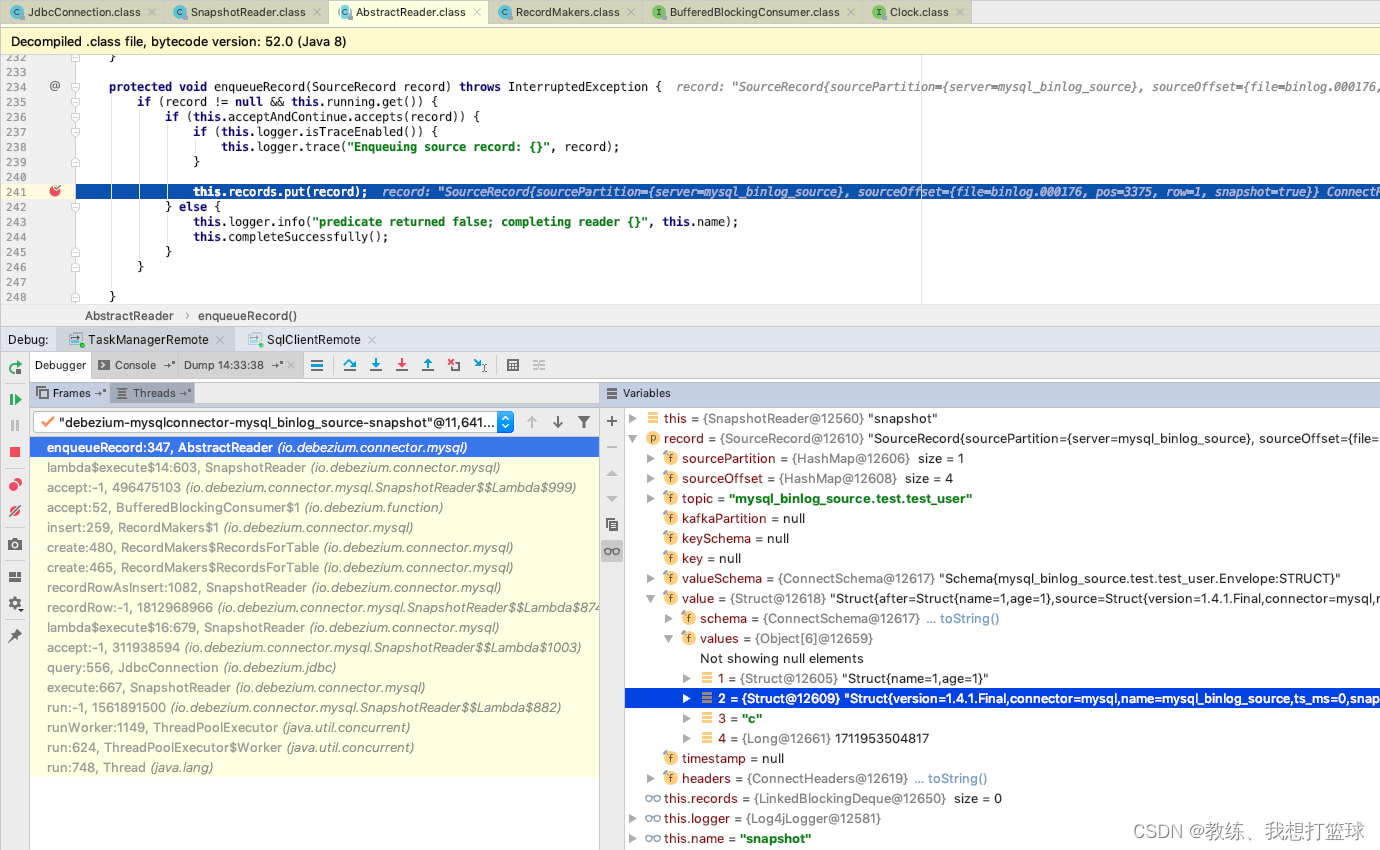Select frame insert:259, RecordMakers$1

314,527
